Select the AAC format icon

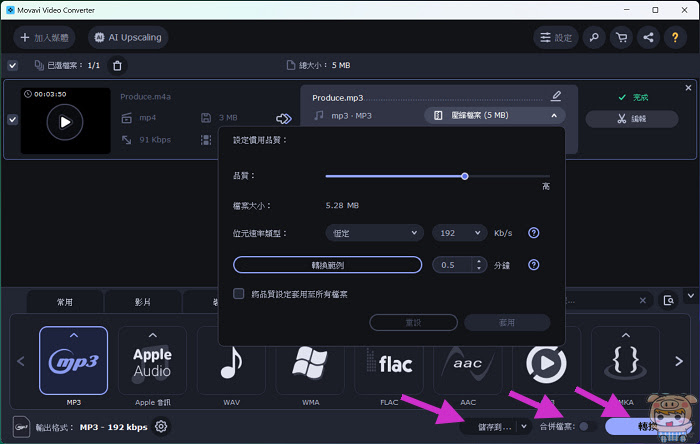[467, 364]
